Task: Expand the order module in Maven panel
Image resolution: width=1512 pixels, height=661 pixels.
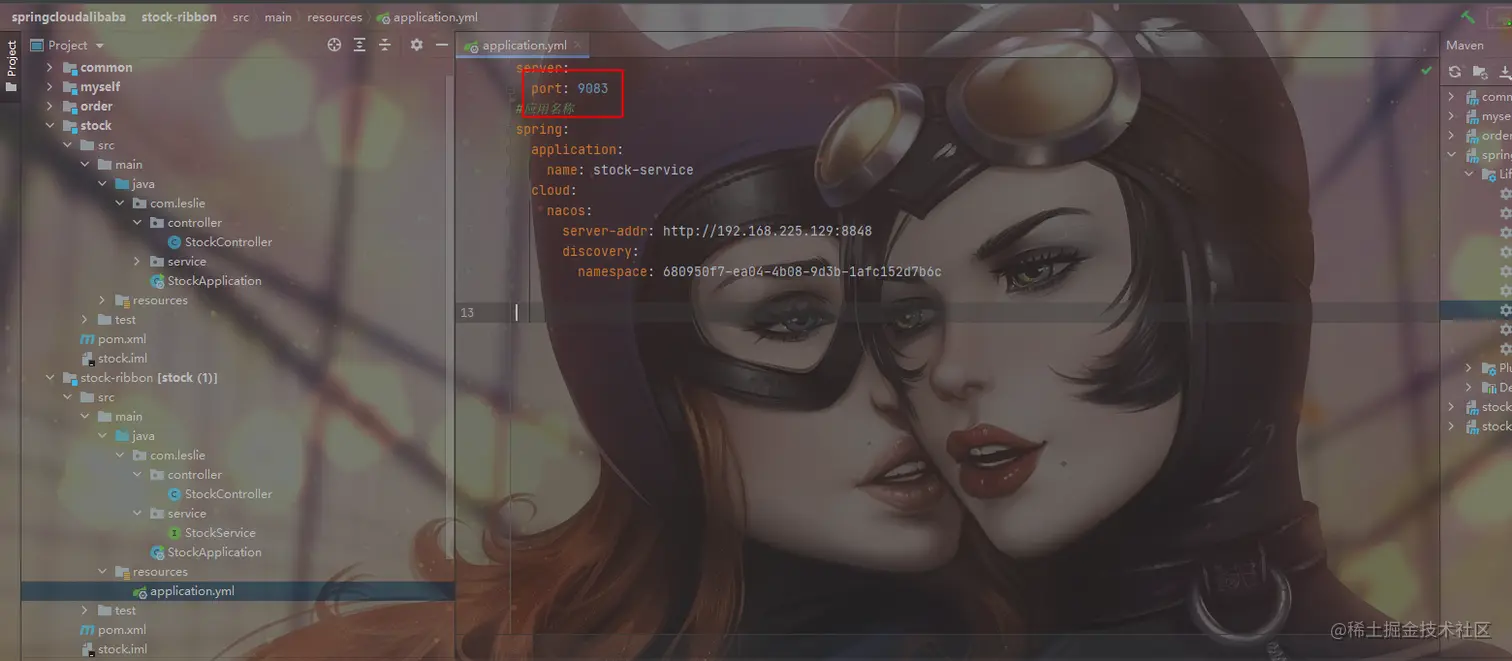Action: click(x=1453, y=136)
